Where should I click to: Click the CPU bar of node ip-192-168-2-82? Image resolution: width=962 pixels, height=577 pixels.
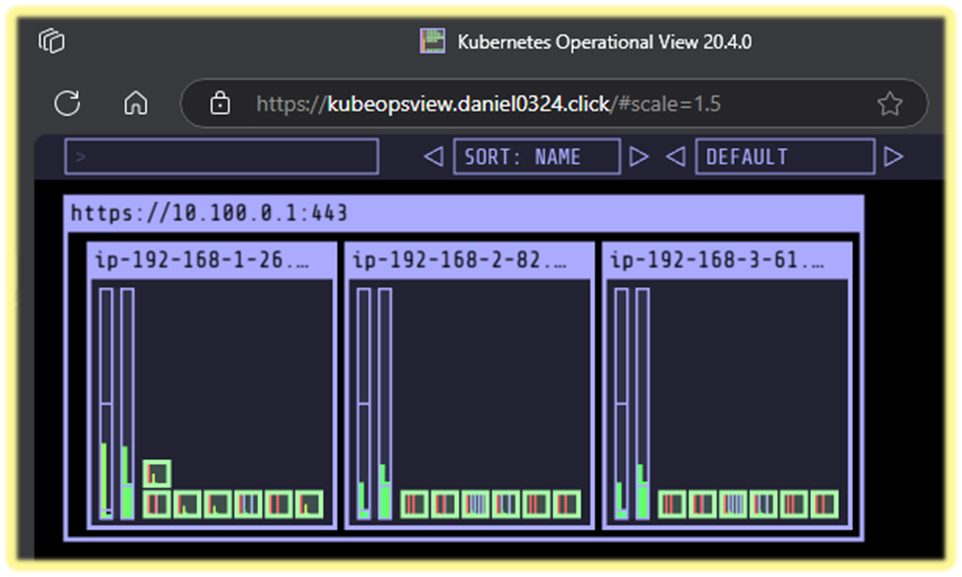[x=364, y=404]
